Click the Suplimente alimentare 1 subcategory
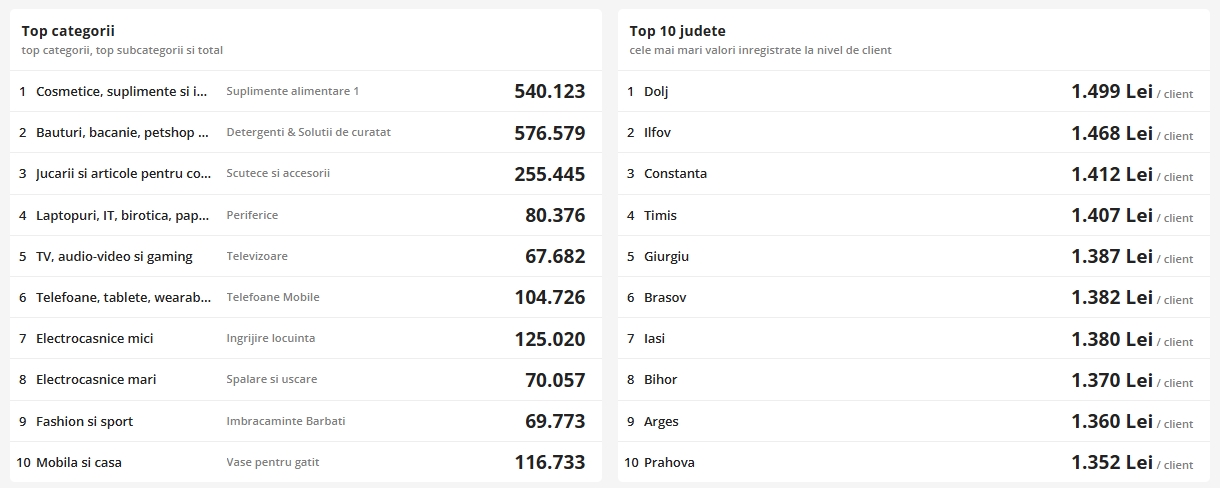 coord(292,91)
